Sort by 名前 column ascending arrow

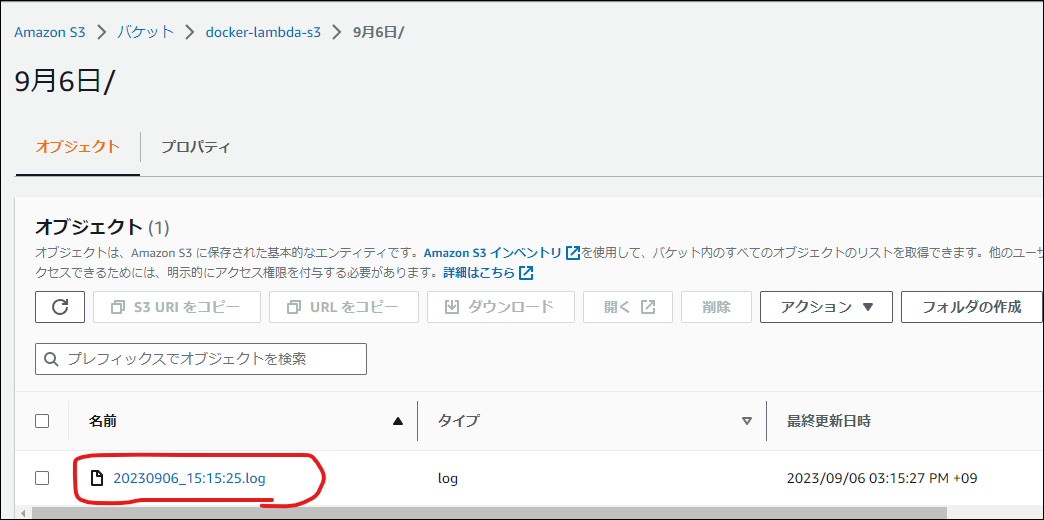click(398, 421)
